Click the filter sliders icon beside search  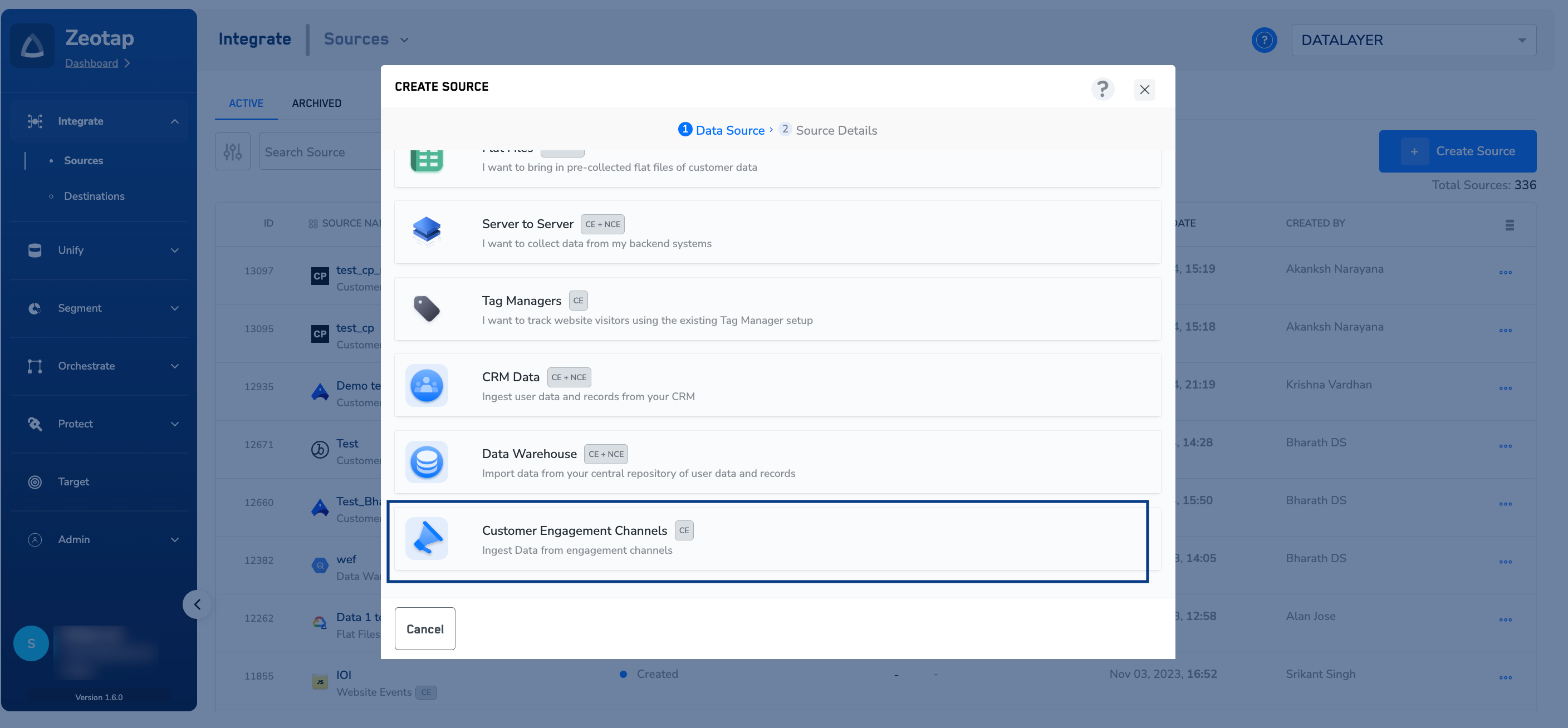pos(233,151)
